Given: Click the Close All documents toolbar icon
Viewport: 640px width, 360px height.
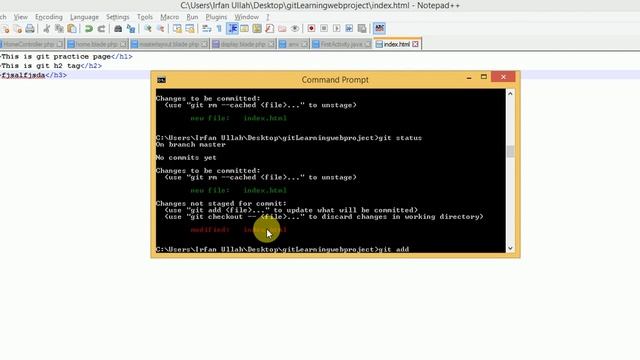Looking at the screenshot, I should pos(18,29).
